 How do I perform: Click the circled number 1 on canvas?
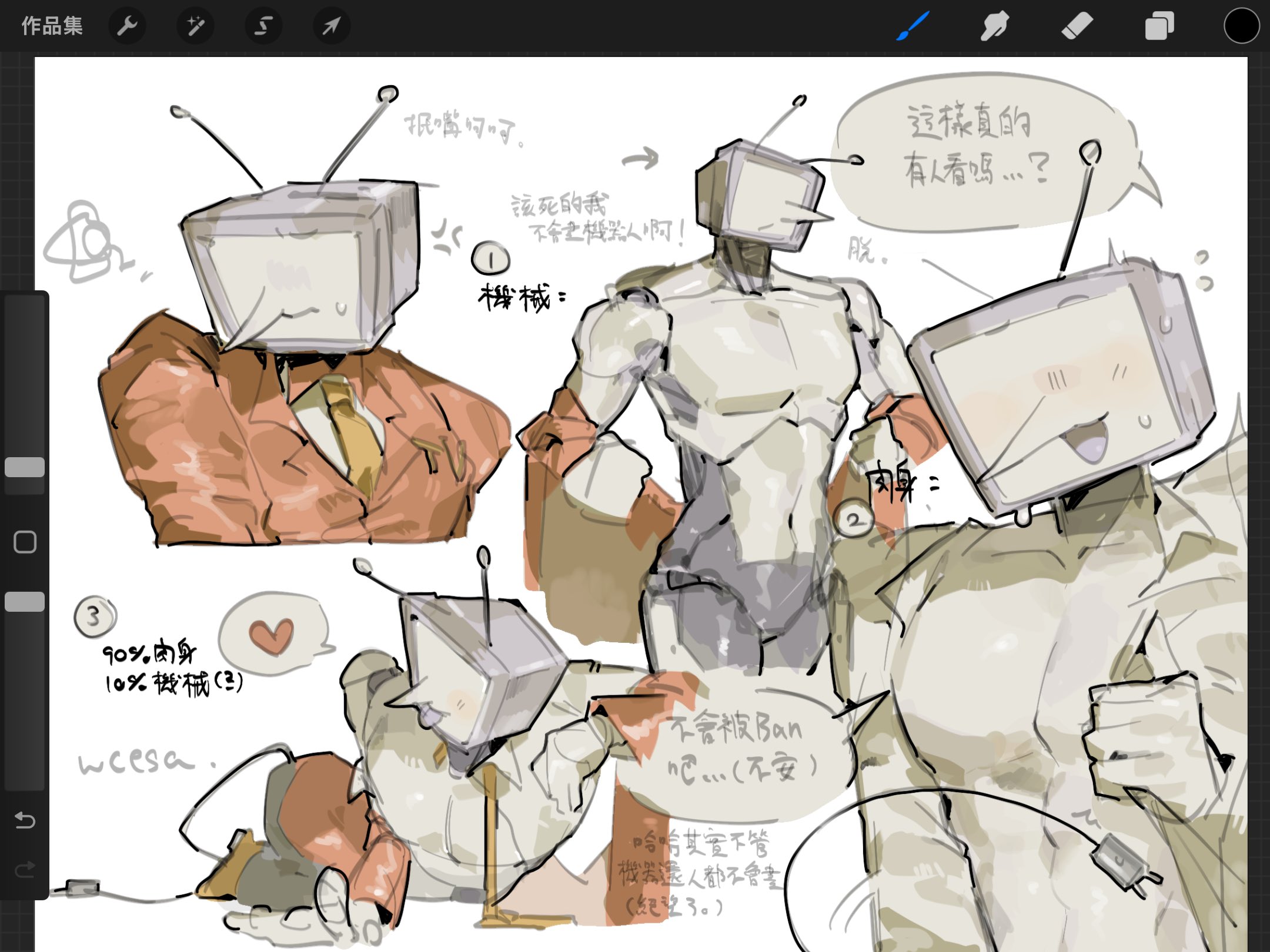(490, 259)
